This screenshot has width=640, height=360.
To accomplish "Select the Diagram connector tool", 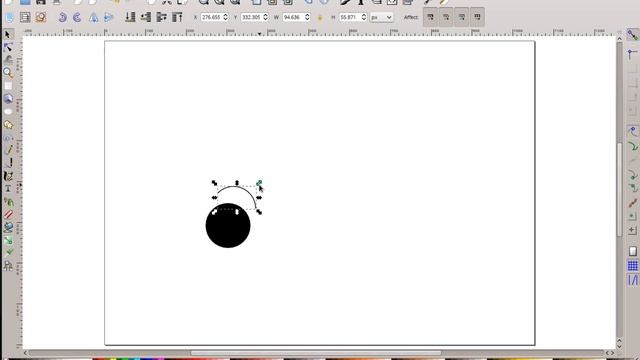I will [8, 266].
